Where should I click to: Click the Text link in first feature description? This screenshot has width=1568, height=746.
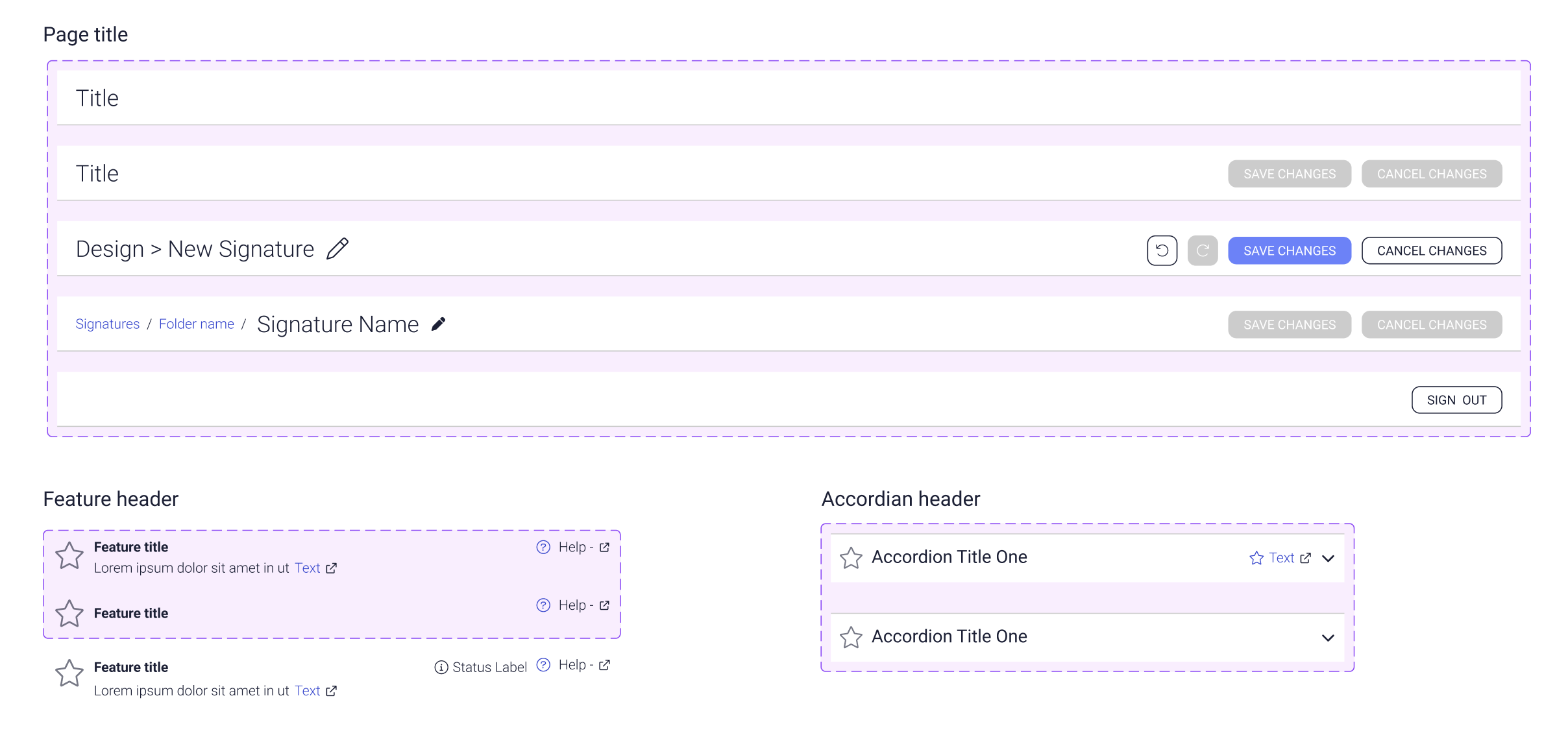pyautogui.click(x=308, y=568)
